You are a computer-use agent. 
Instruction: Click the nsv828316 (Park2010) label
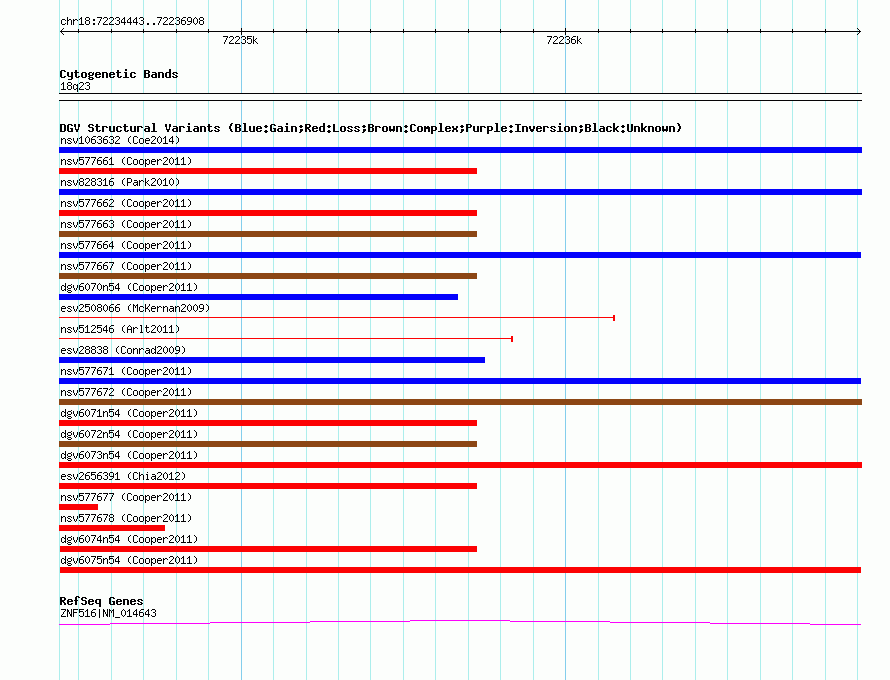pyautogui.click(x=120, y=182)
